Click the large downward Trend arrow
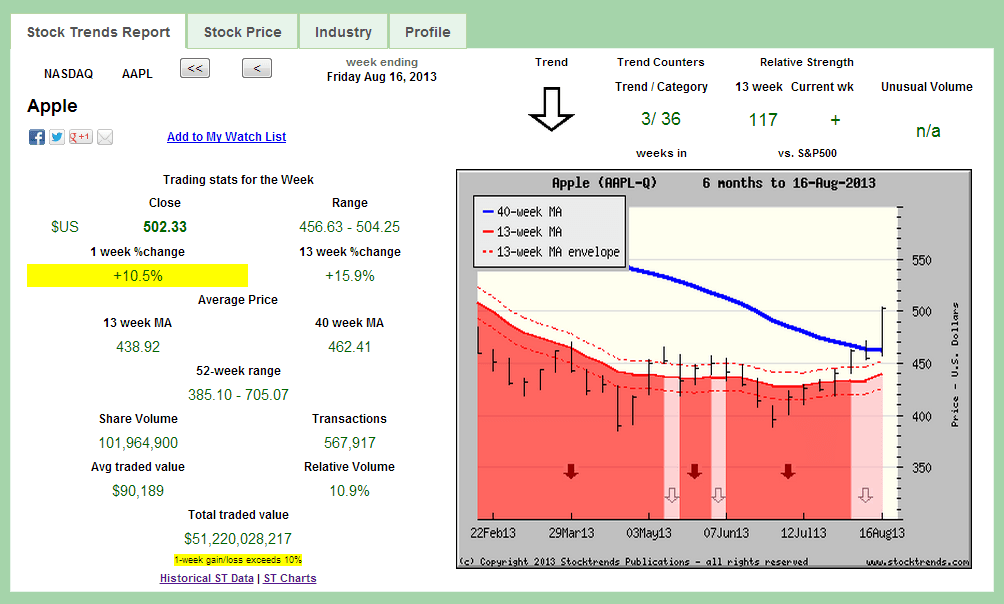Viewport: 1004px width, 604px height. 551,109
